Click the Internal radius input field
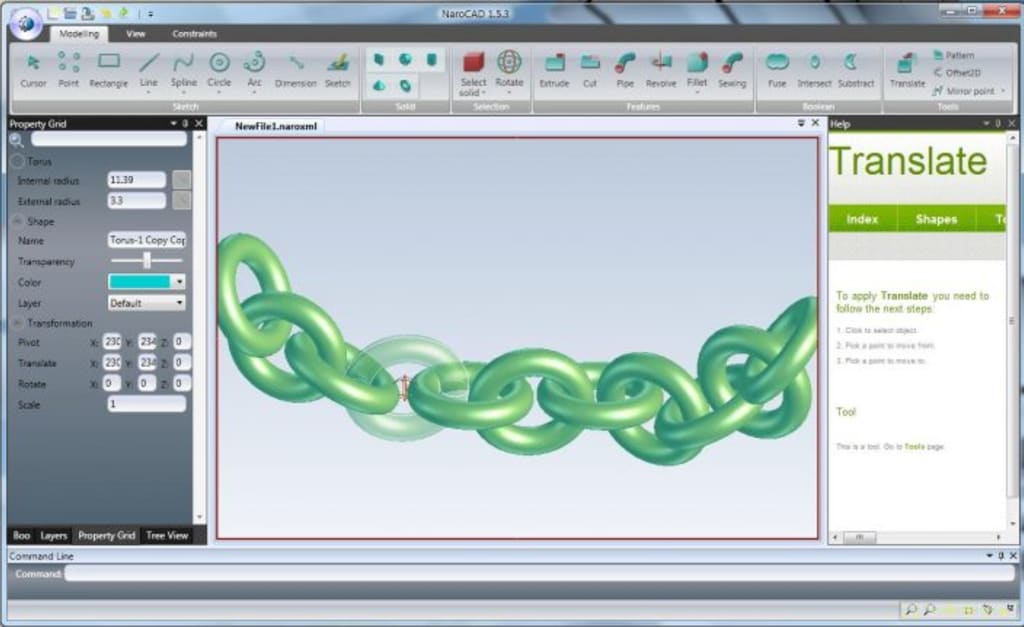The height and width of the screenshot is (627, 1024). 136,180
